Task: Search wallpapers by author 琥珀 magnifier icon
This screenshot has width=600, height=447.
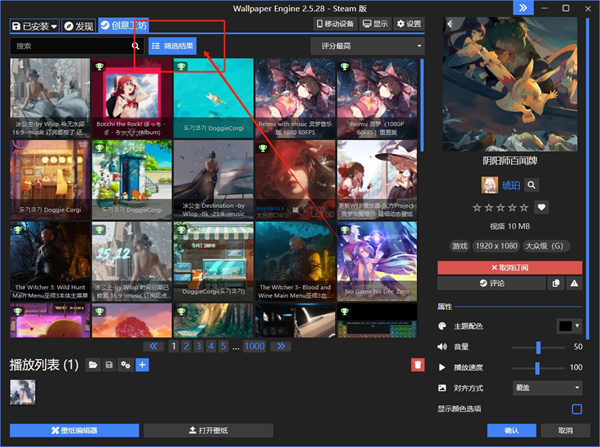Action: click(x=531, y=185)
